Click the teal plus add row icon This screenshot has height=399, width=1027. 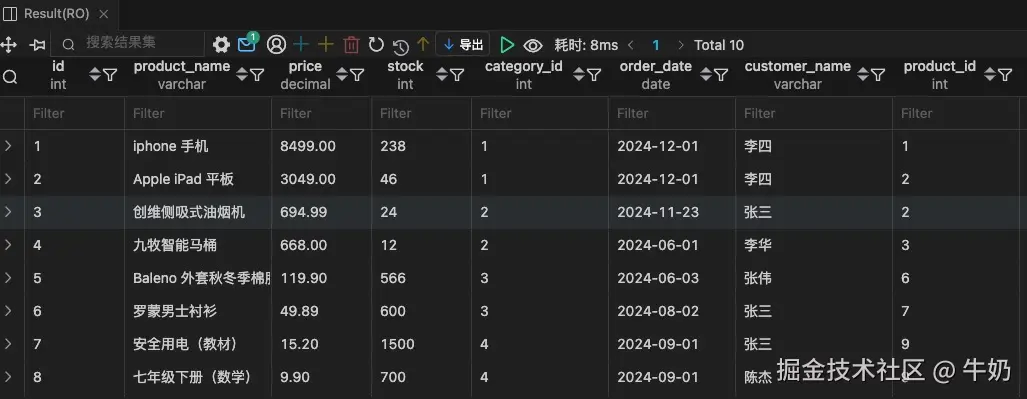pos(301,45)
